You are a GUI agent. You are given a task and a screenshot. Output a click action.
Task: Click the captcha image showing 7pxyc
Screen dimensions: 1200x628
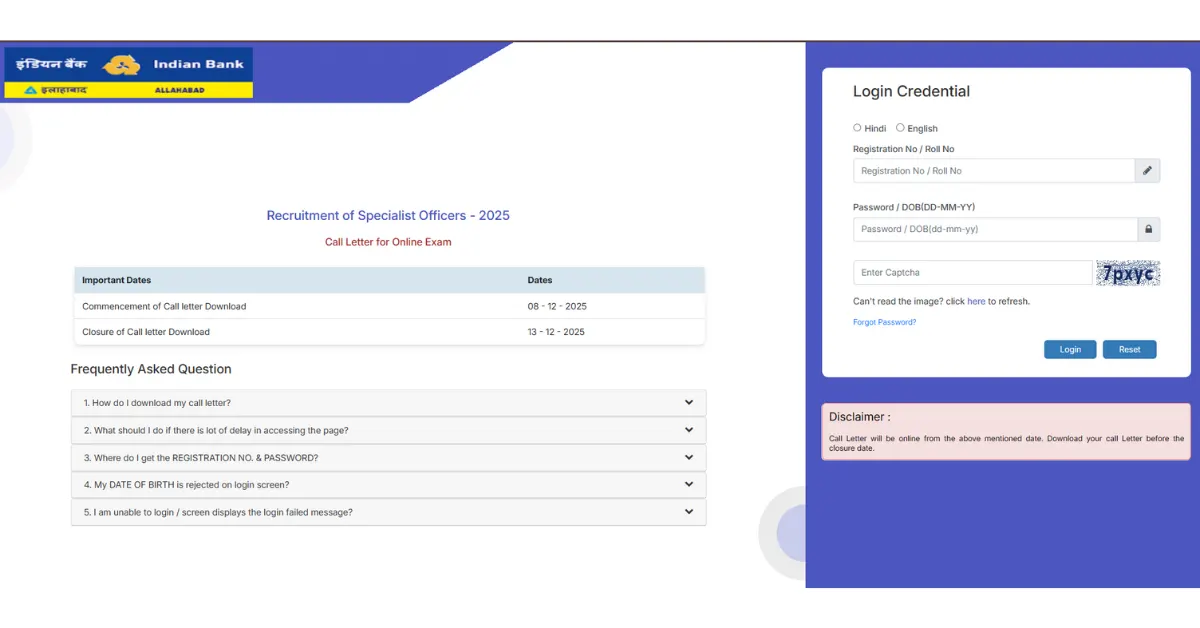coord(1128,272)
